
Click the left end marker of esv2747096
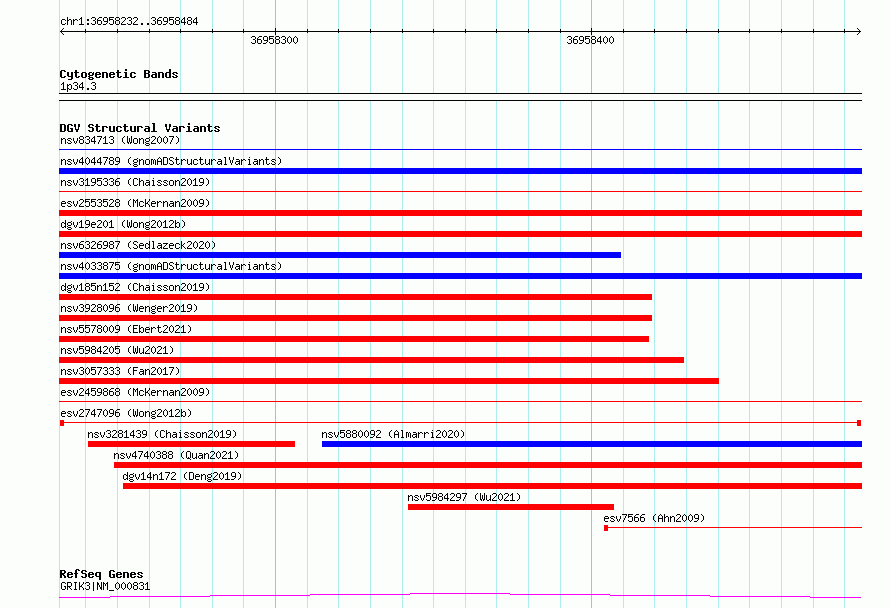click(62, 423)
